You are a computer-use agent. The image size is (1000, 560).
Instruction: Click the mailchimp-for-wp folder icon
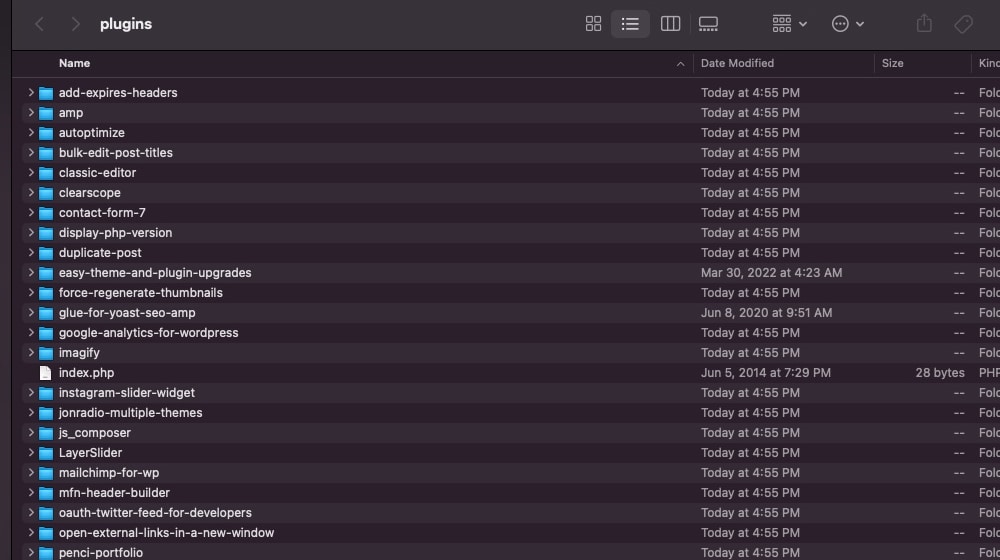tap(46, 473)
